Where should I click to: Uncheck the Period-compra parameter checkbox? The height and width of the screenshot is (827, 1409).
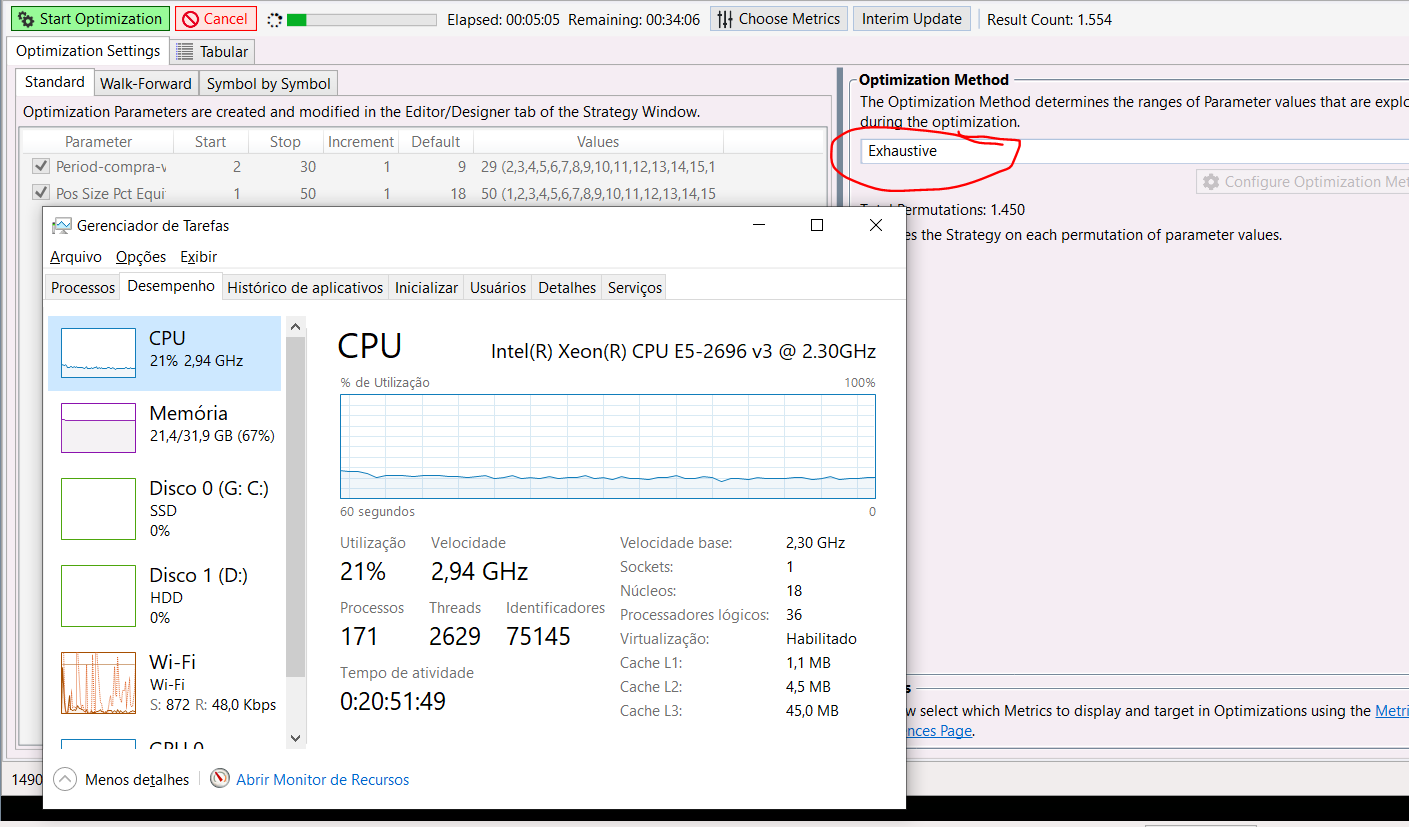coord(41,167)
